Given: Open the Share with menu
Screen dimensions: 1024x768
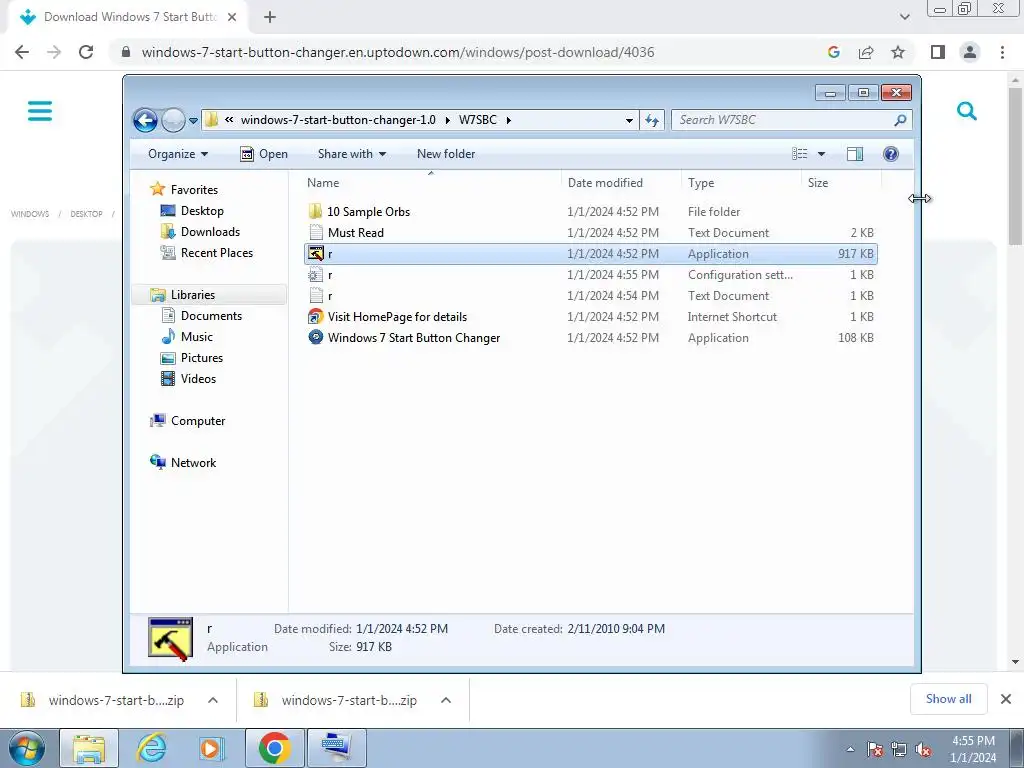Looking at the screenshot, I should tap(351, 154).
